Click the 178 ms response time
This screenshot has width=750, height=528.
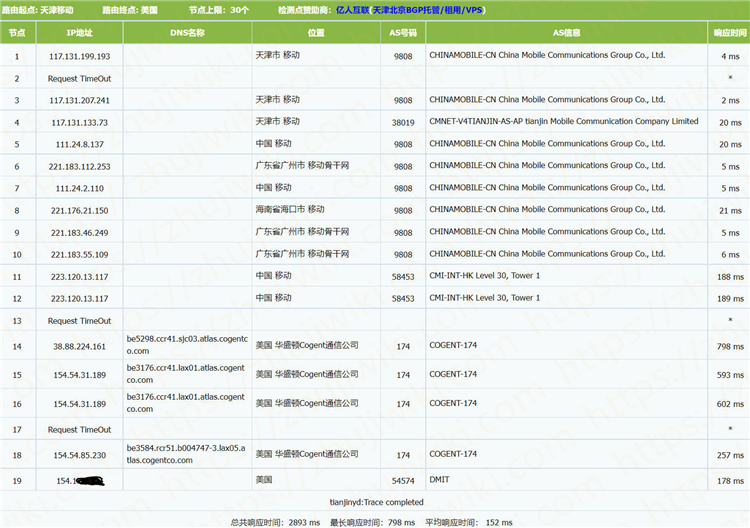click(730, 481)
